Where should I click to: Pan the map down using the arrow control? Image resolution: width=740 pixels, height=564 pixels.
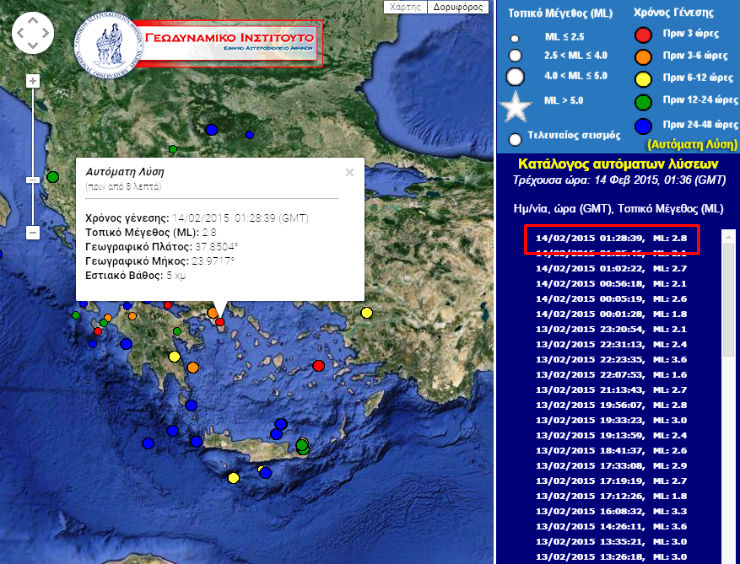pyautogui.click(x=32, y=48)
